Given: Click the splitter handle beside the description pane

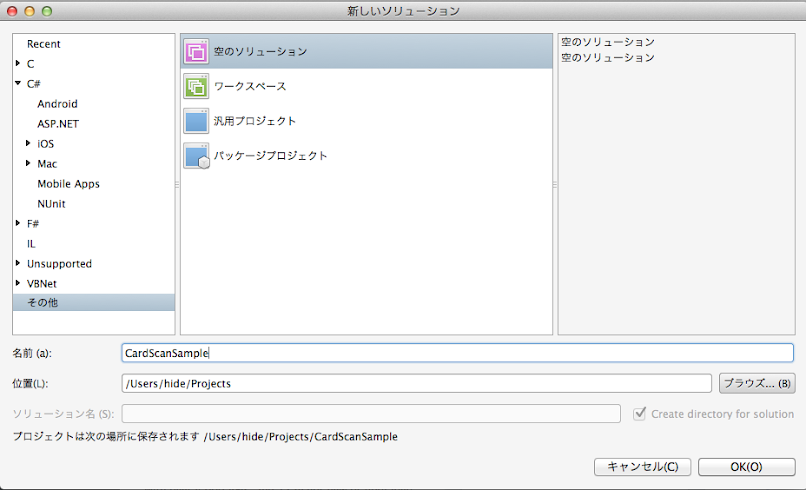Looking at the screenshot, I should [555, 184].
